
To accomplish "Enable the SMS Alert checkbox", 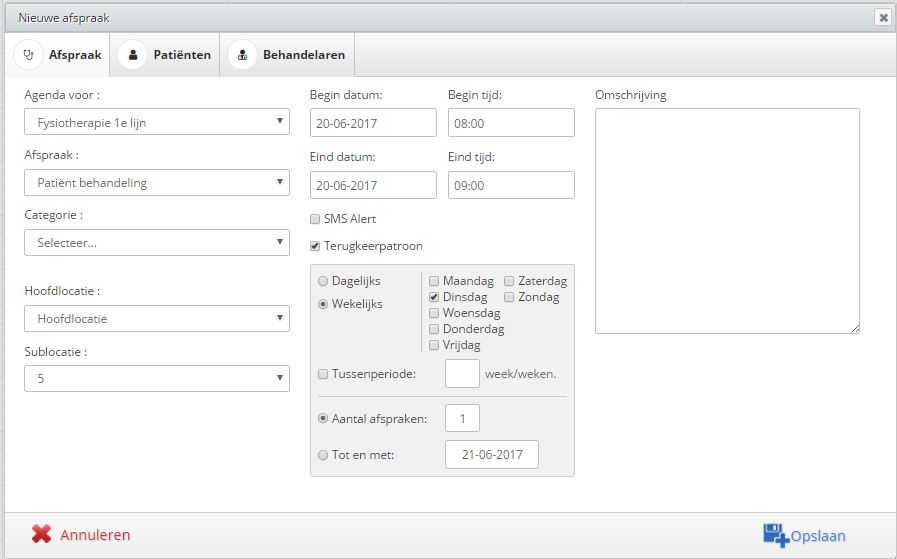I will click(x=315, y=219).
